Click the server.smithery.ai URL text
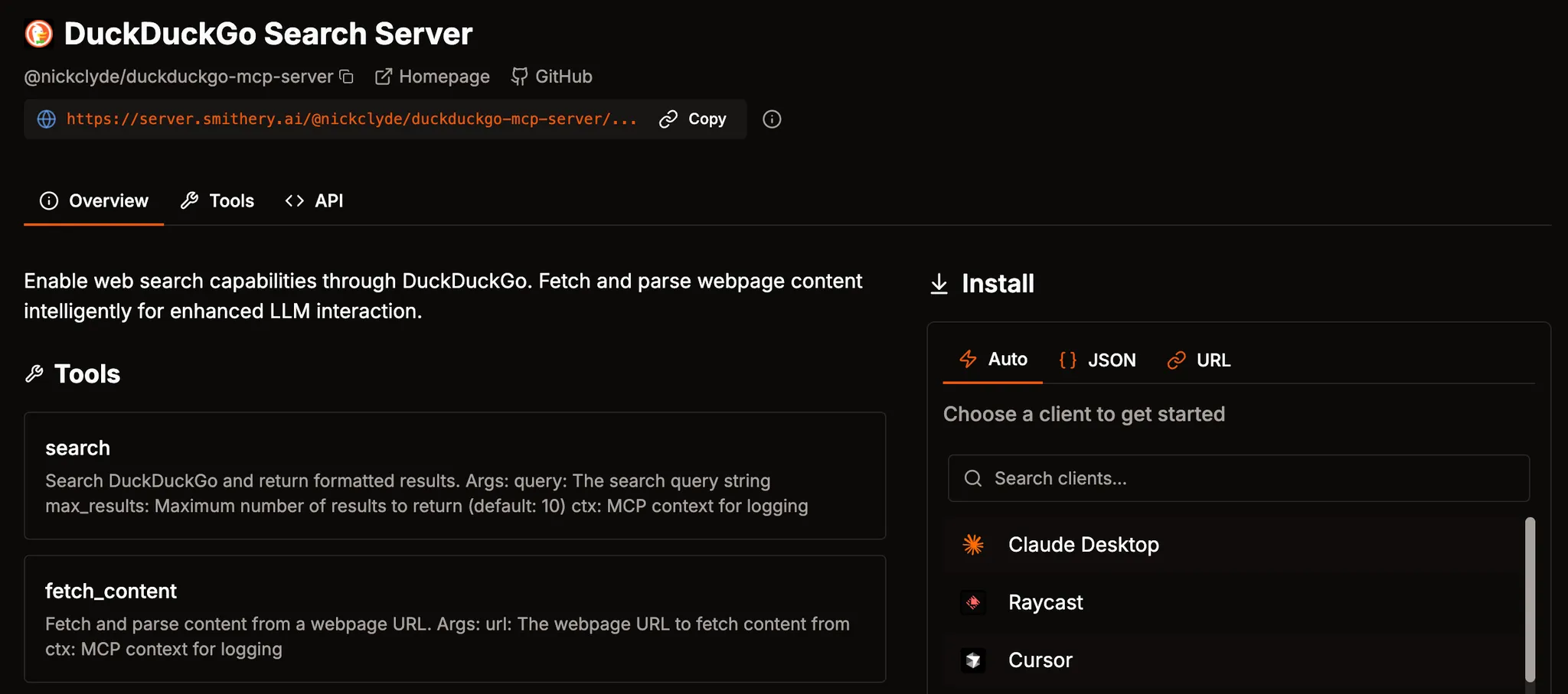 click(351, 119)
